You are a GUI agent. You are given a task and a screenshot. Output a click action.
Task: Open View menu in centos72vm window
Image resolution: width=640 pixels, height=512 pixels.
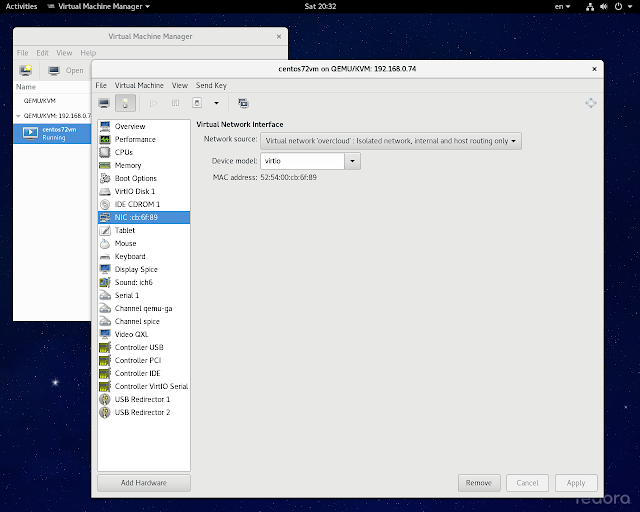(180, 85)
